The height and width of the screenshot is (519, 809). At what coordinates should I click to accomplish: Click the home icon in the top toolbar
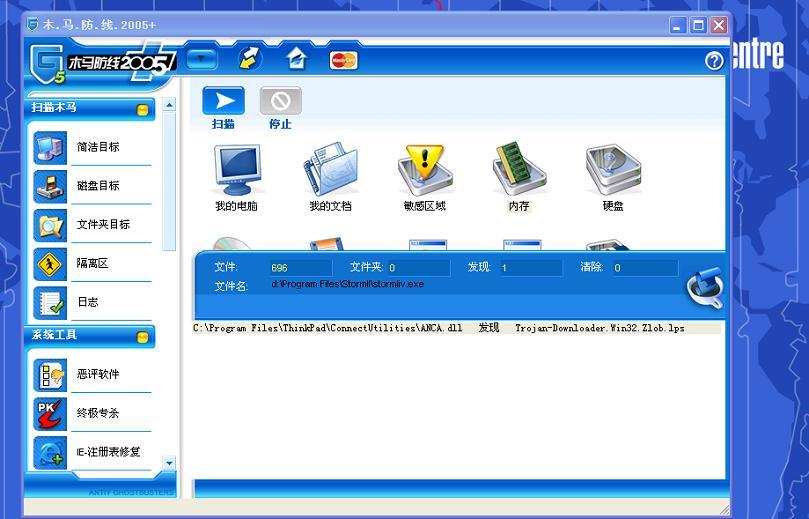click(x=297, y=58)
